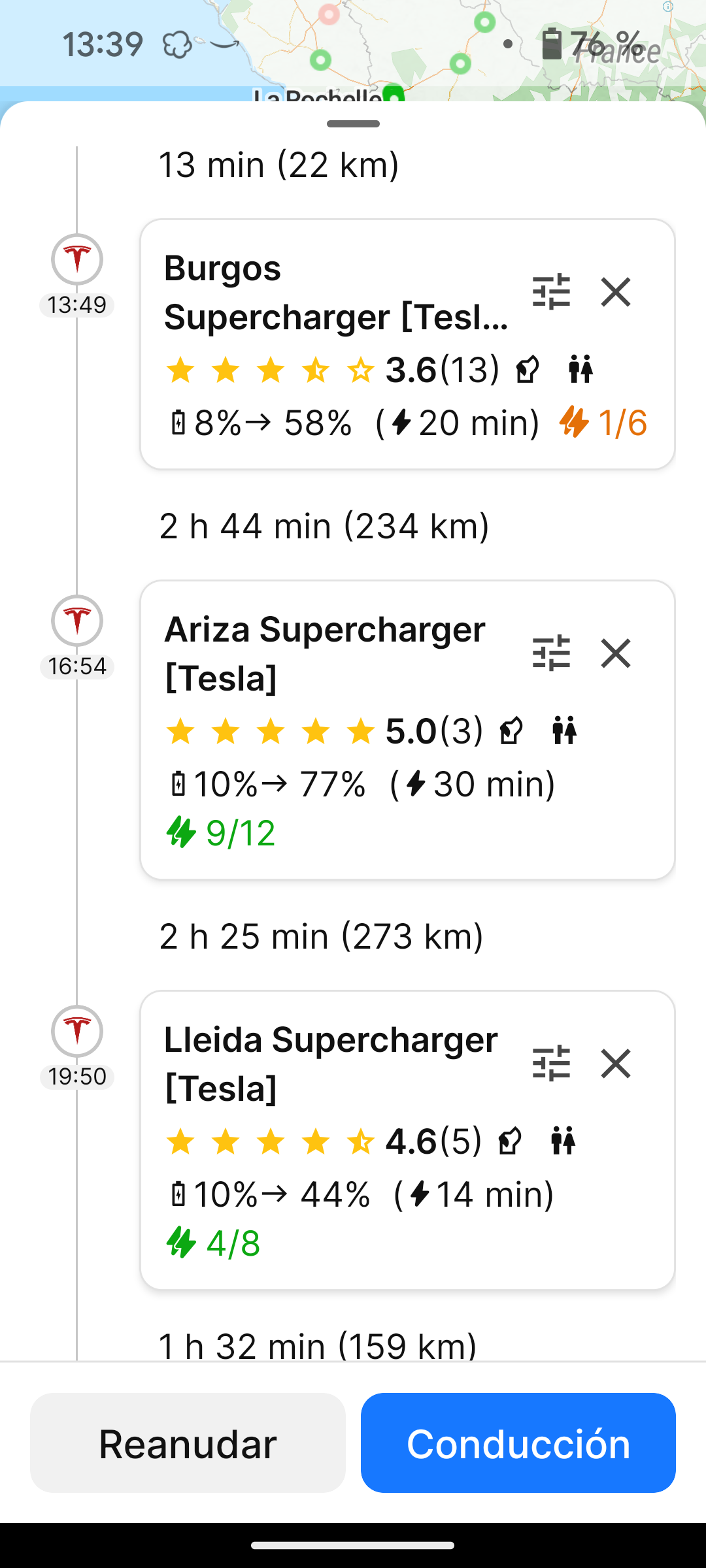Click the Reanudar button
Image resolution: width=706 pixels, height=1568 pixels.
click(188, 1443)
